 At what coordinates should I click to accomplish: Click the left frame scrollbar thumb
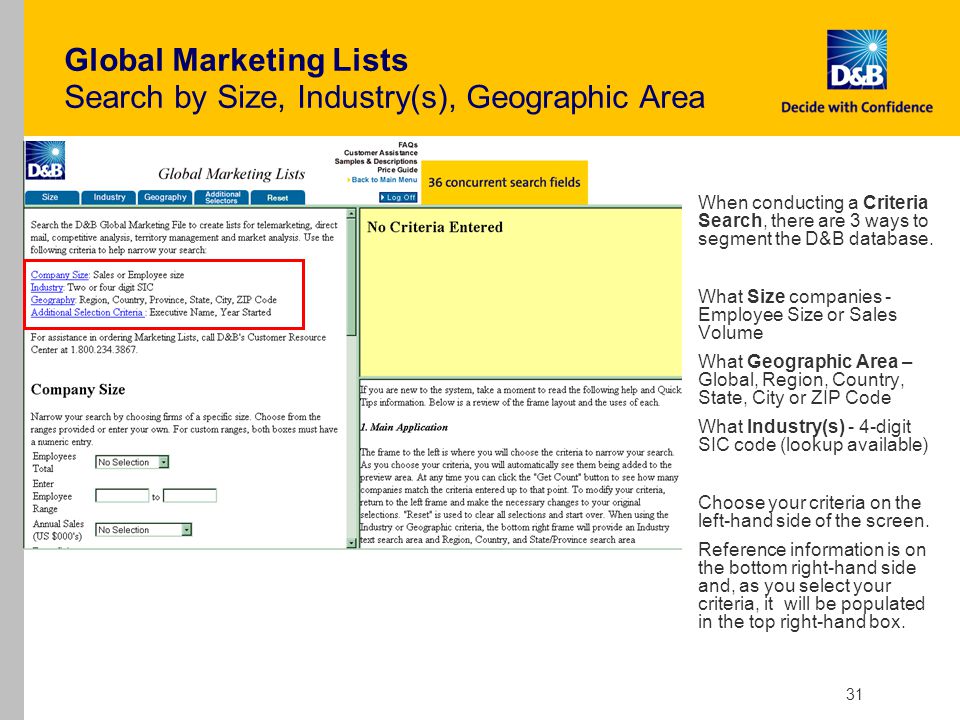coord(351,277)
